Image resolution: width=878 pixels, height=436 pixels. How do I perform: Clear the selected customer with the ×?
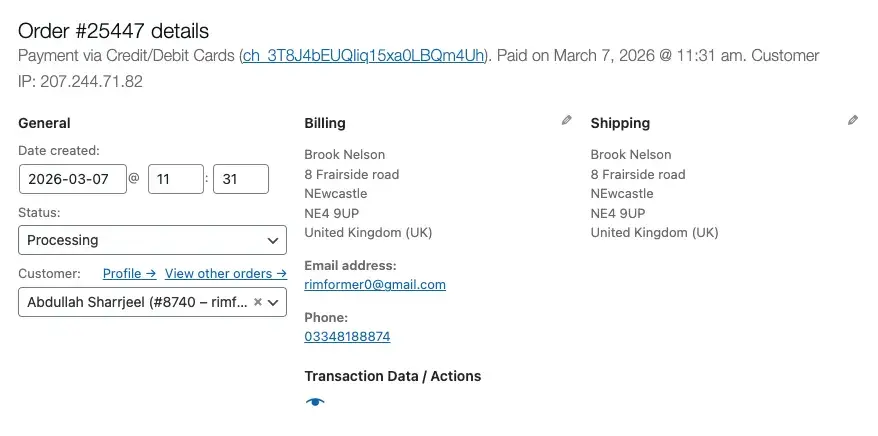(x=257, y=302)
